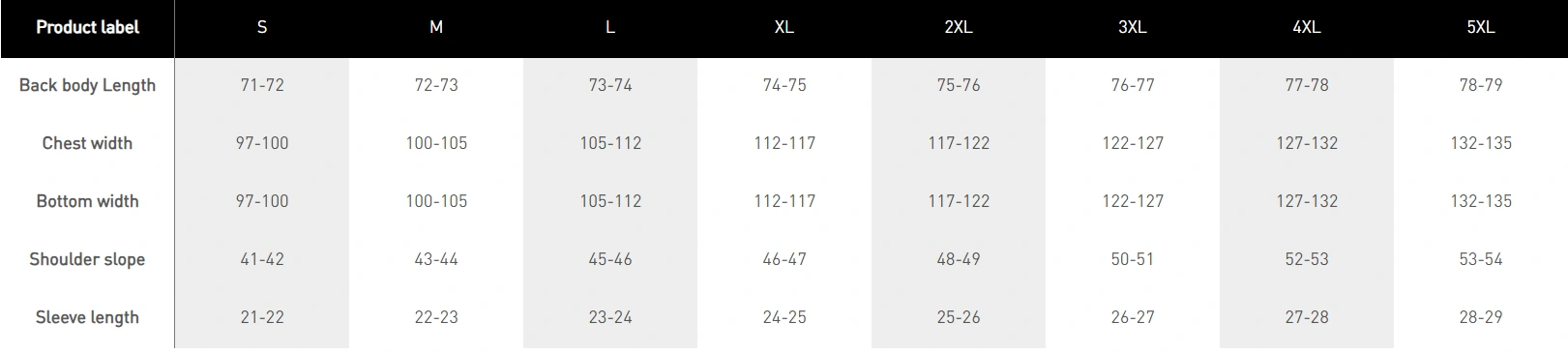This screenshot has height=353, width=1568.
Task: Select the Sleeve length 28-29 cell
Action: tap(1481, 317)
